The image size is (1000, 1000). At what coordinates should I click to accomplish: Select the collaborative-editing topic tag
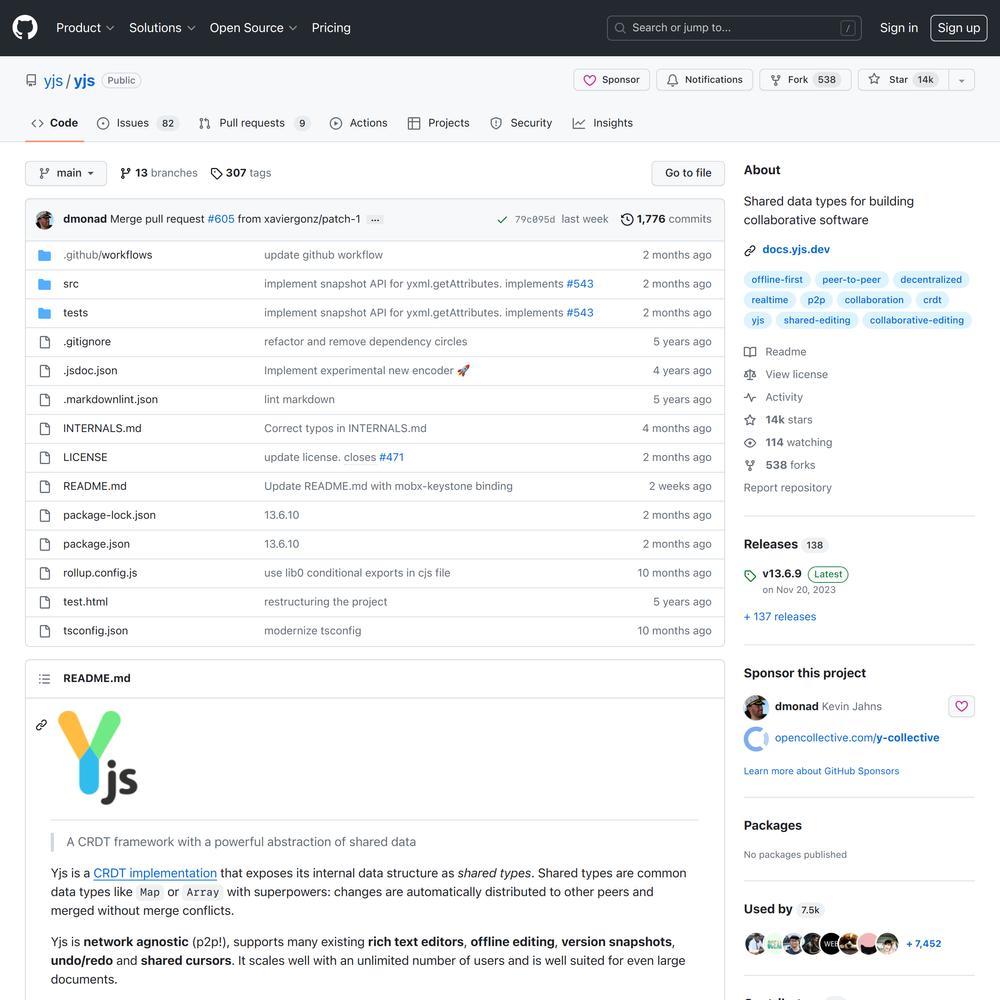(x=916, y=320)
